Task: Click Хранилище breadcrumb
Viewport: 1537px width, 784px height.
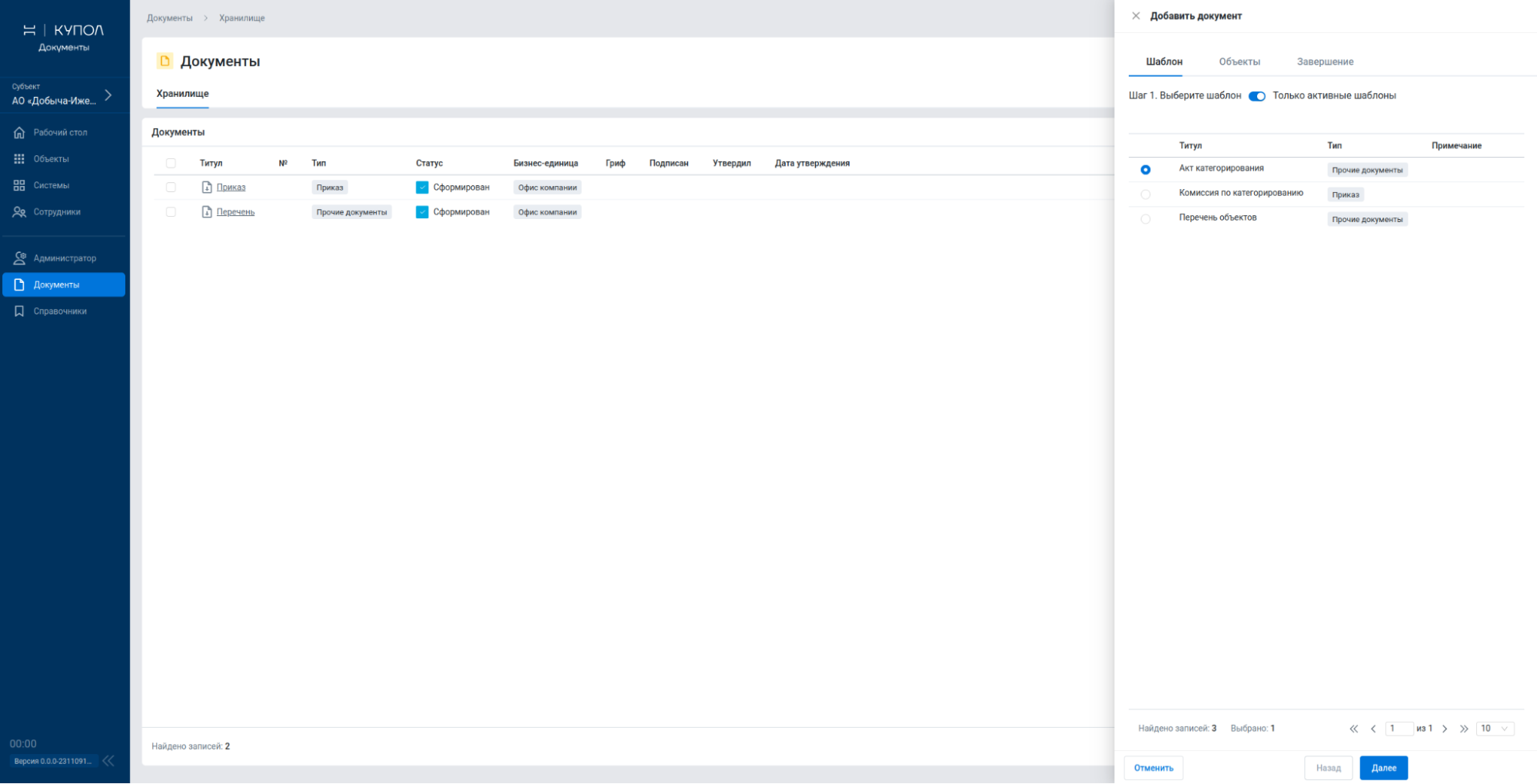Action: point(241,18)
